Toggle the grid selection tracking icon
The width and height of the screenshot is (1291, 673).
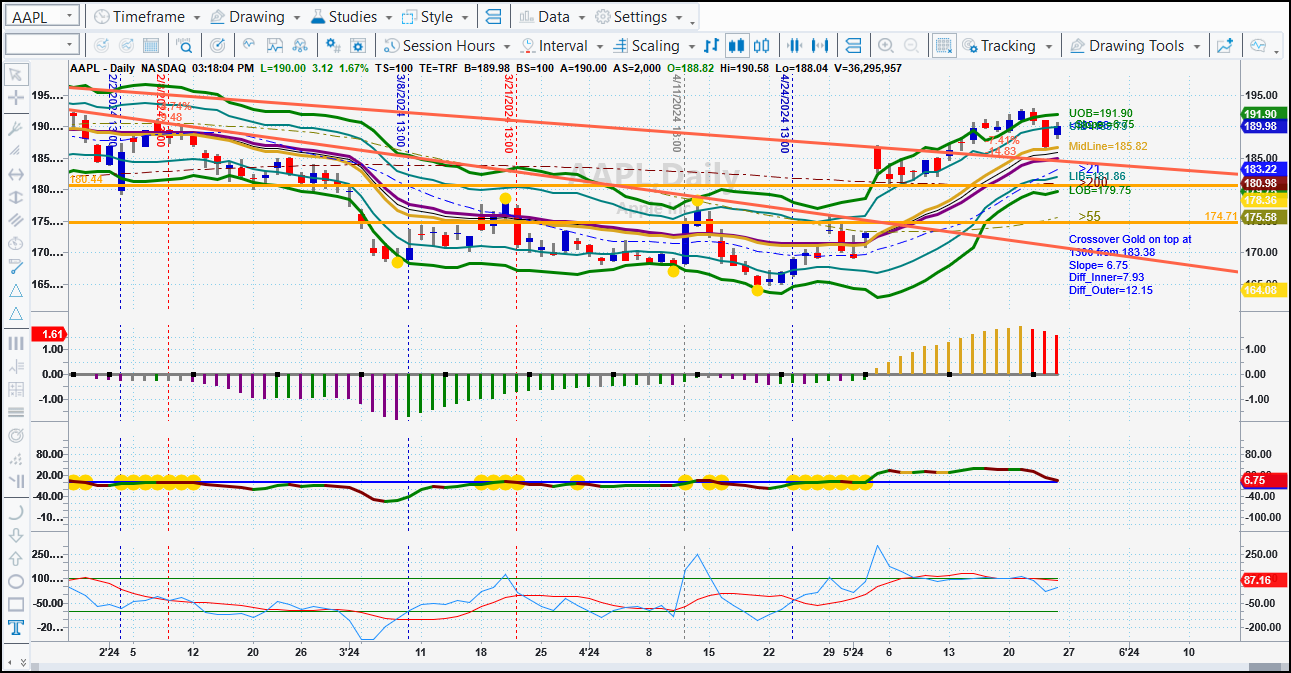click(943, 45)
